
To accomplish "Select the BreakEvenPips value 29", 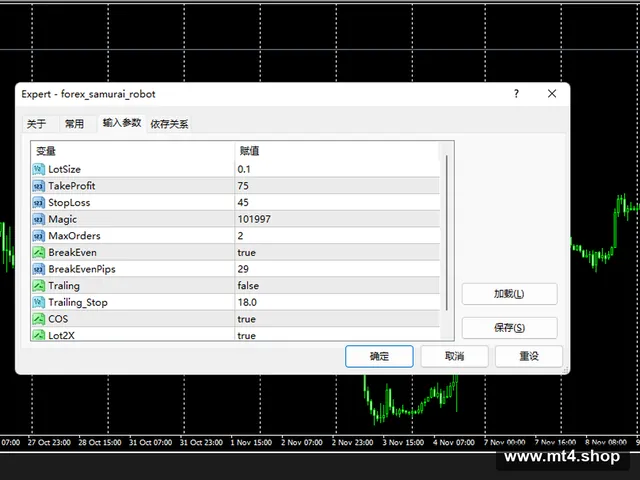I will point(243,269).
